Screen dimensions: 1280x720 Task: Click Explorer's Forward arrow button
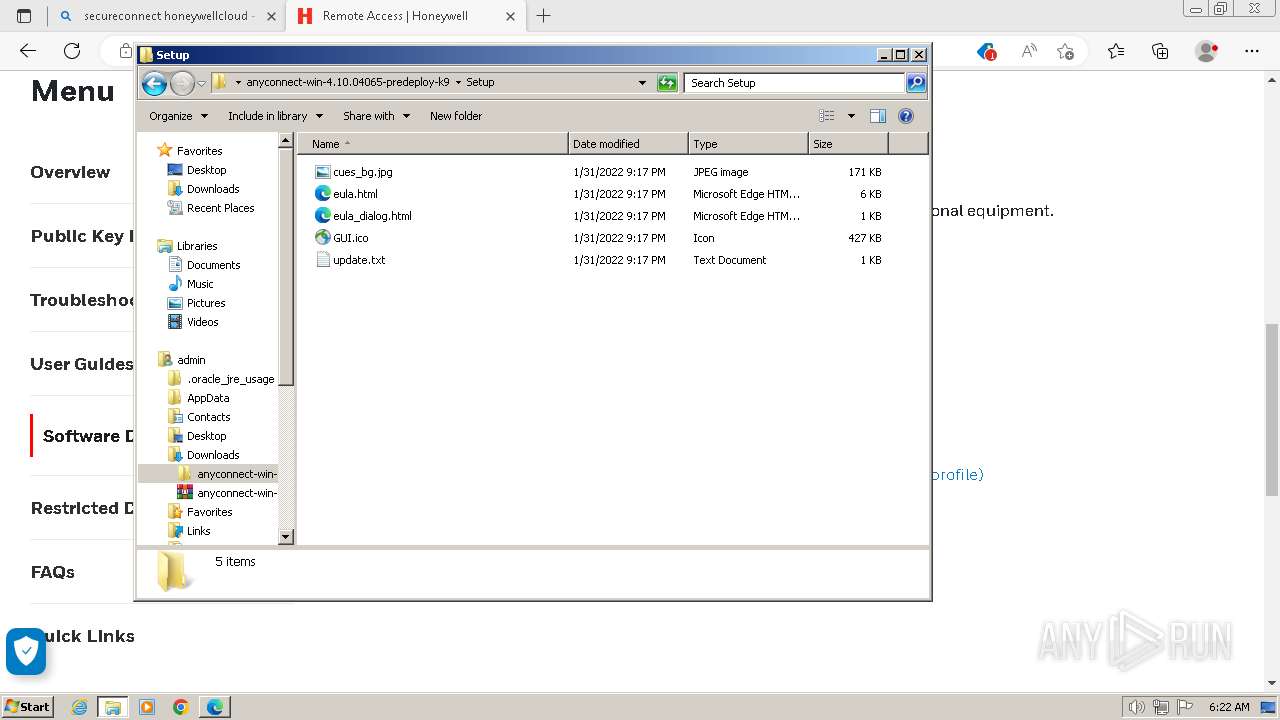point(182,83)
